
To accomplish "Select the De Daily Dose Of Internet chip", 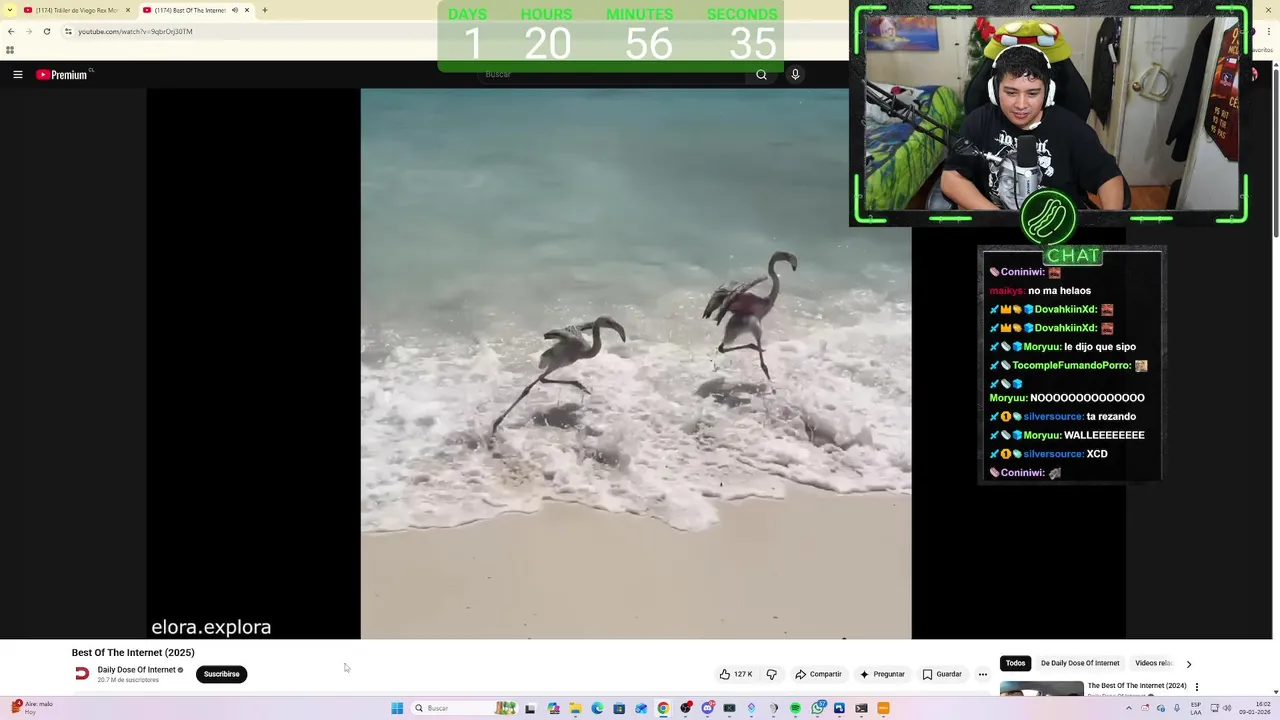I will (1080, 663).
